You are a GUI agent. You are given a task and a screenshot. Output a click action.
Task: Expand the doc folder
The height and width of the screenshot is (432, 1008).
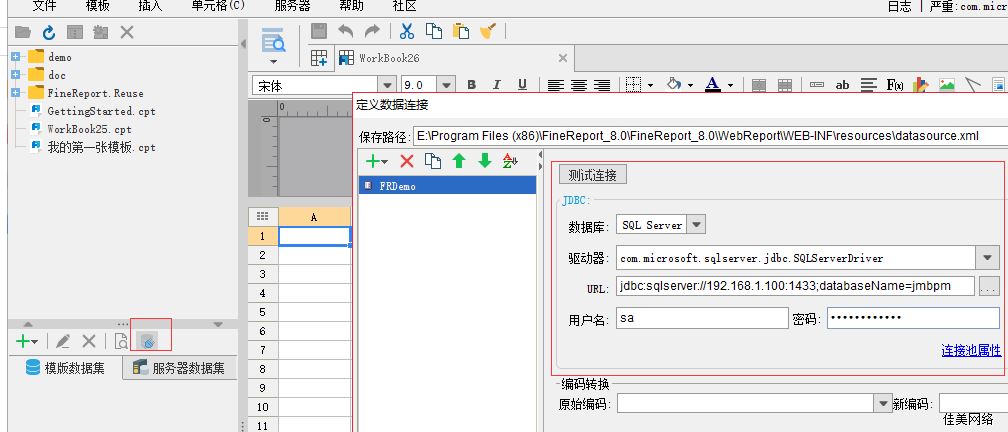tap(15, 75)
